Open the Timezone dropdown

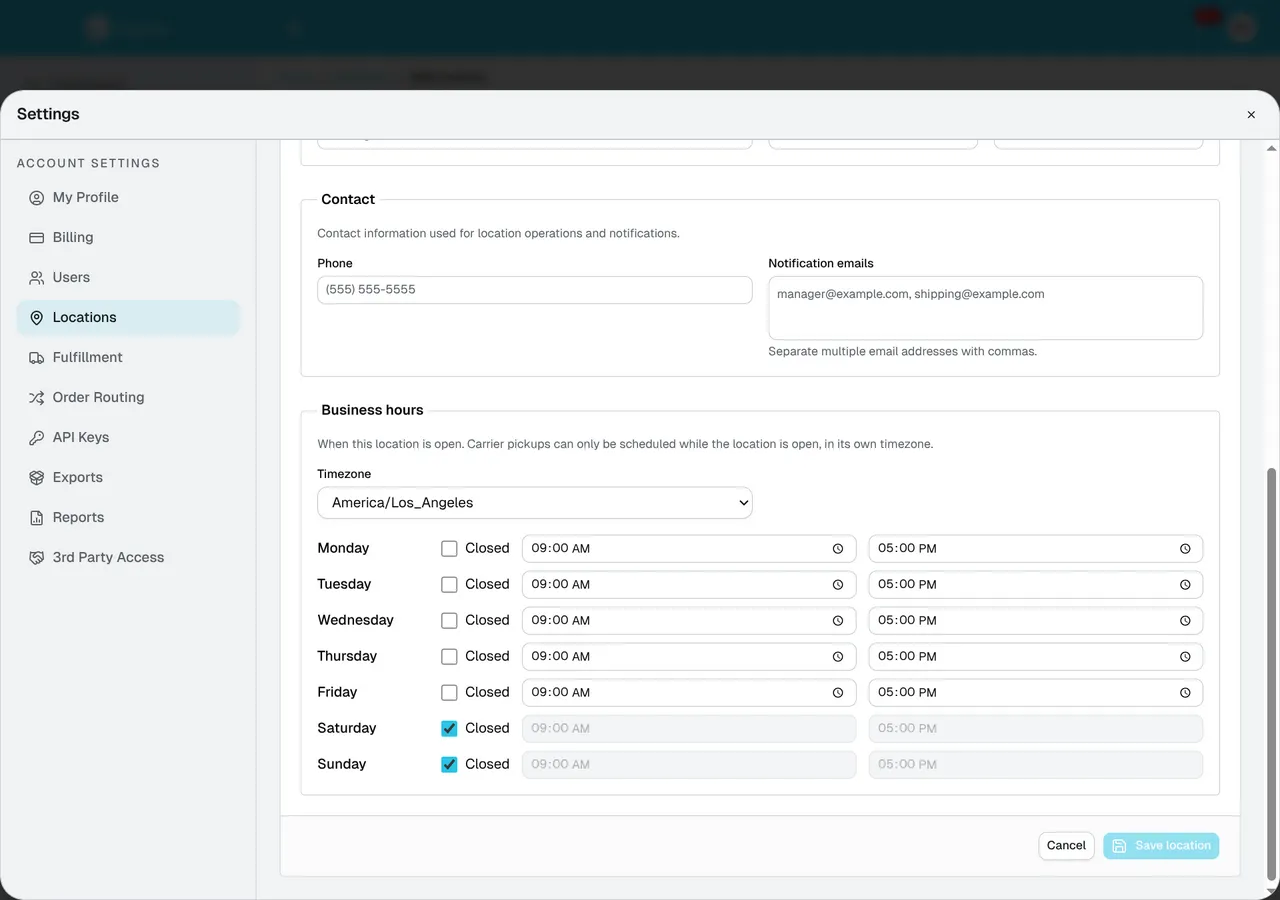(x=535, y=503)
